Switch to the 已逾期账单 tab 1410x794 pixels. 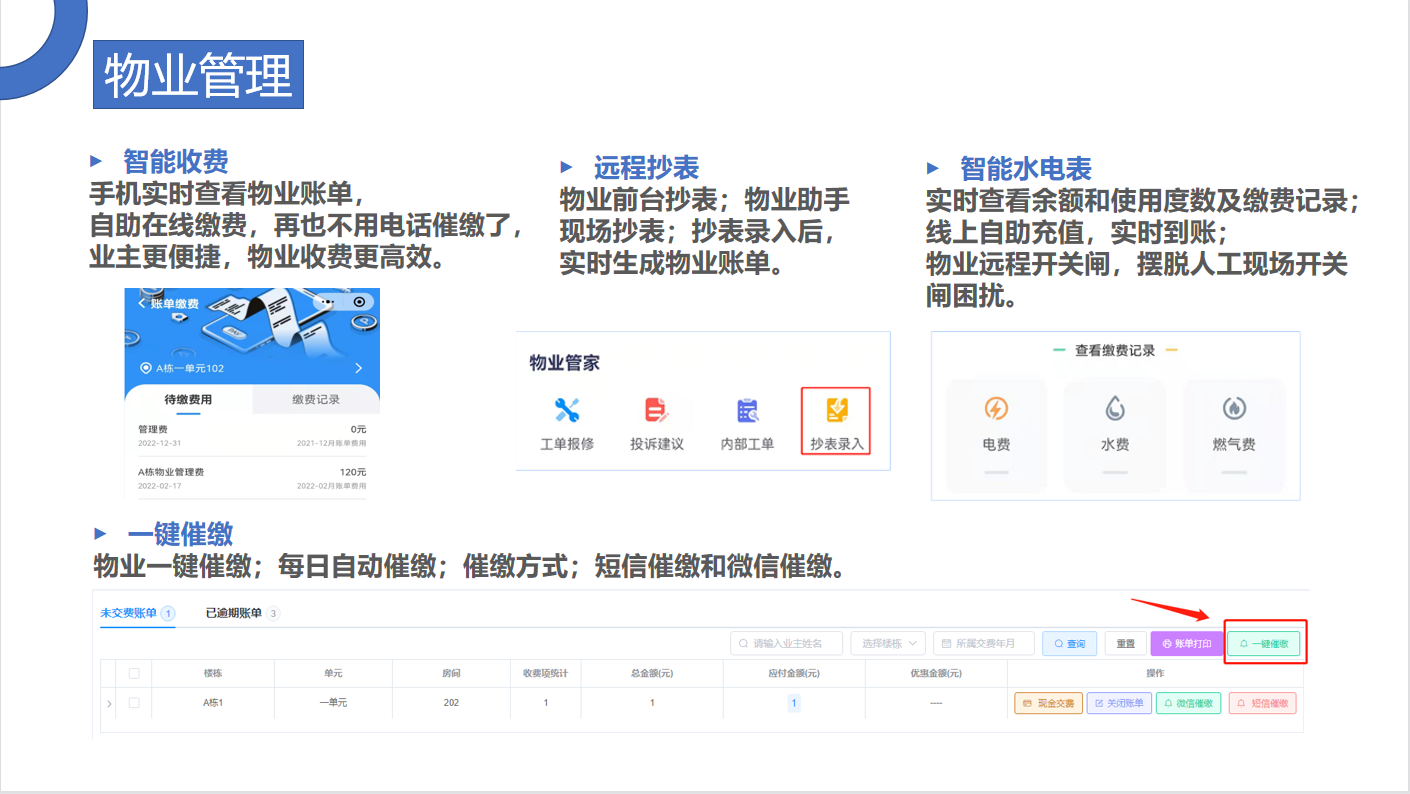[243, 613]
